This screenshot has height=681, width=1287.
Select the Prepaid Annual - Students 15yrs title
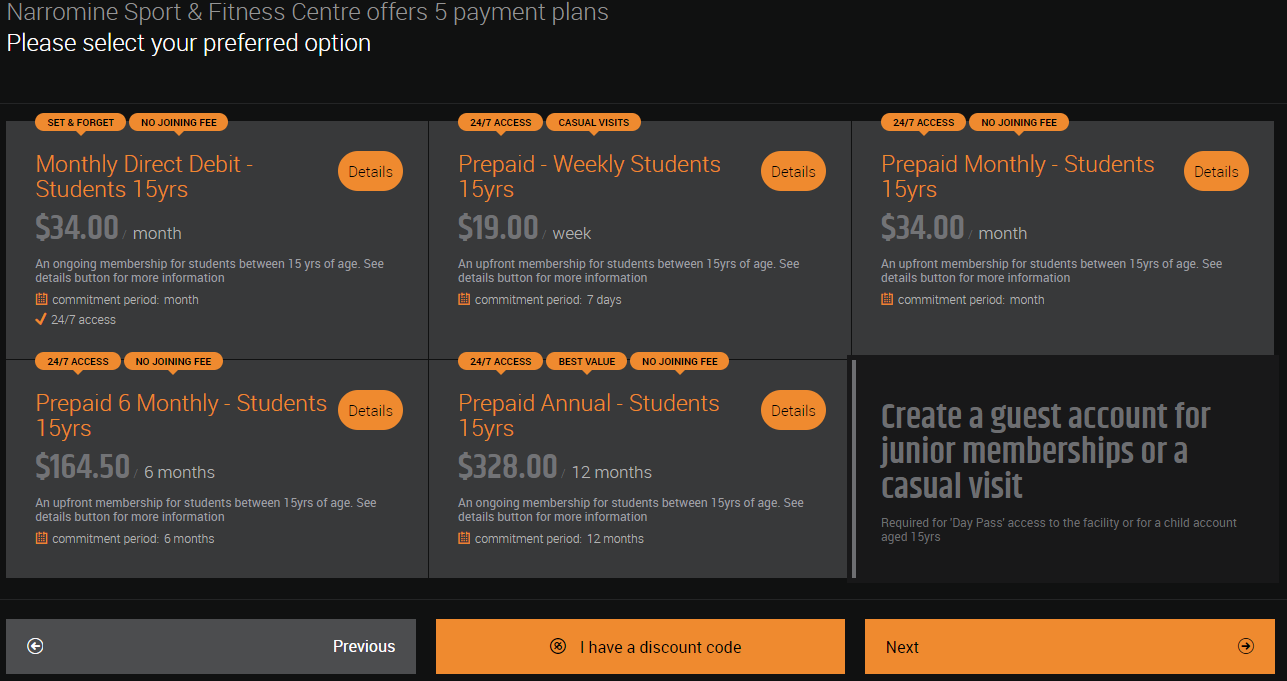click(589, 415)
